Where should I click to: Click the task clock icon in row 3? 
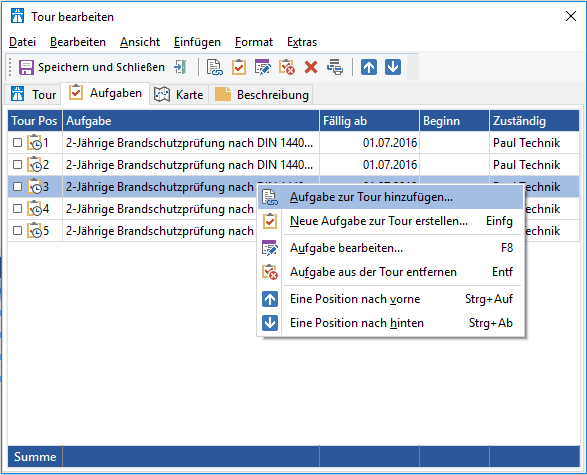pos(34,186)
